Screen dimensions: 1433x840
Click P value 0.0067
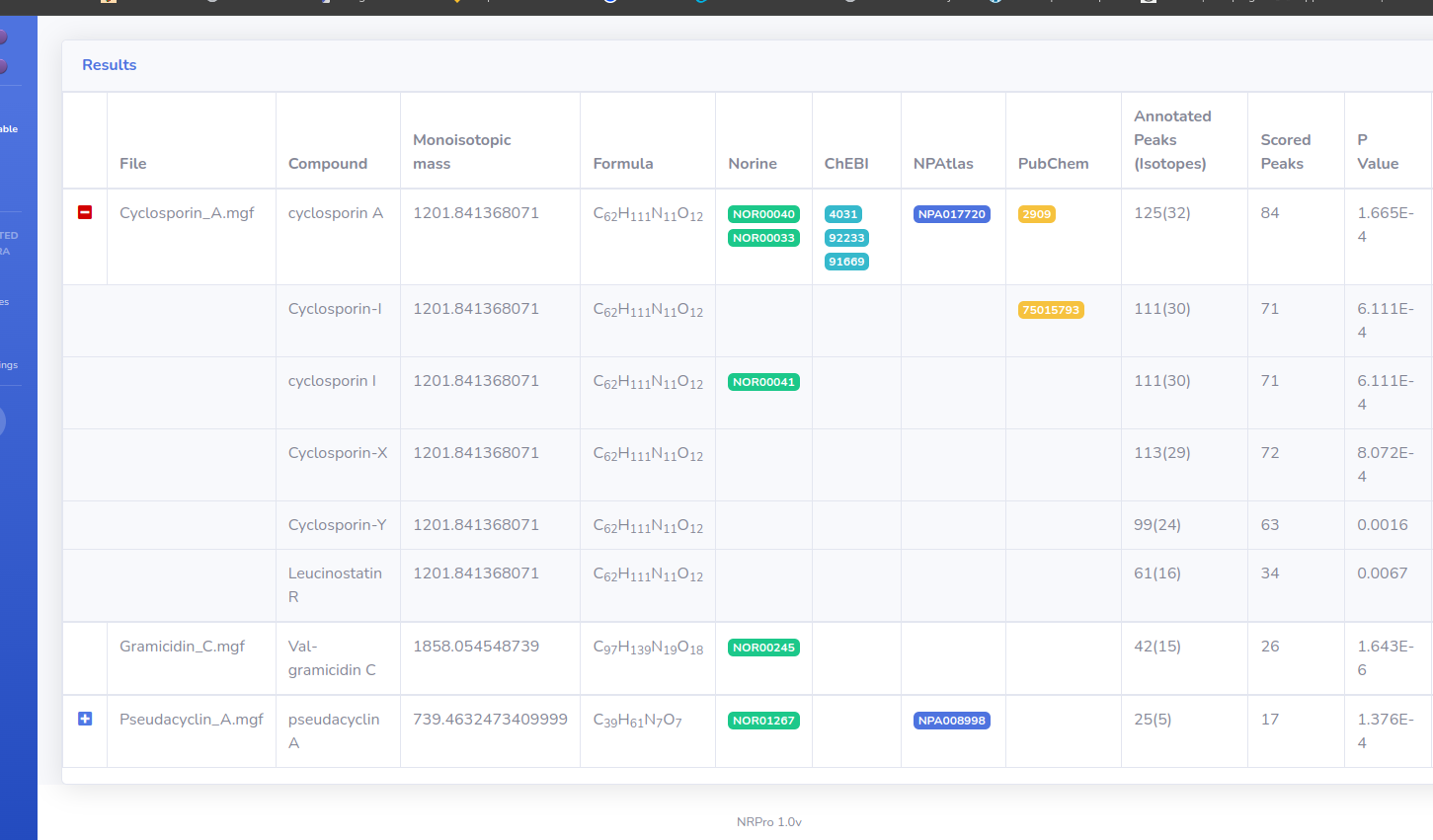coord(1383,573)
